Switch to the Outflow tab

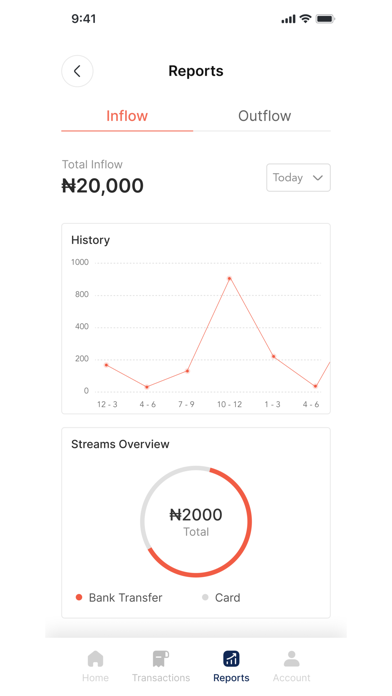[265, 116]
